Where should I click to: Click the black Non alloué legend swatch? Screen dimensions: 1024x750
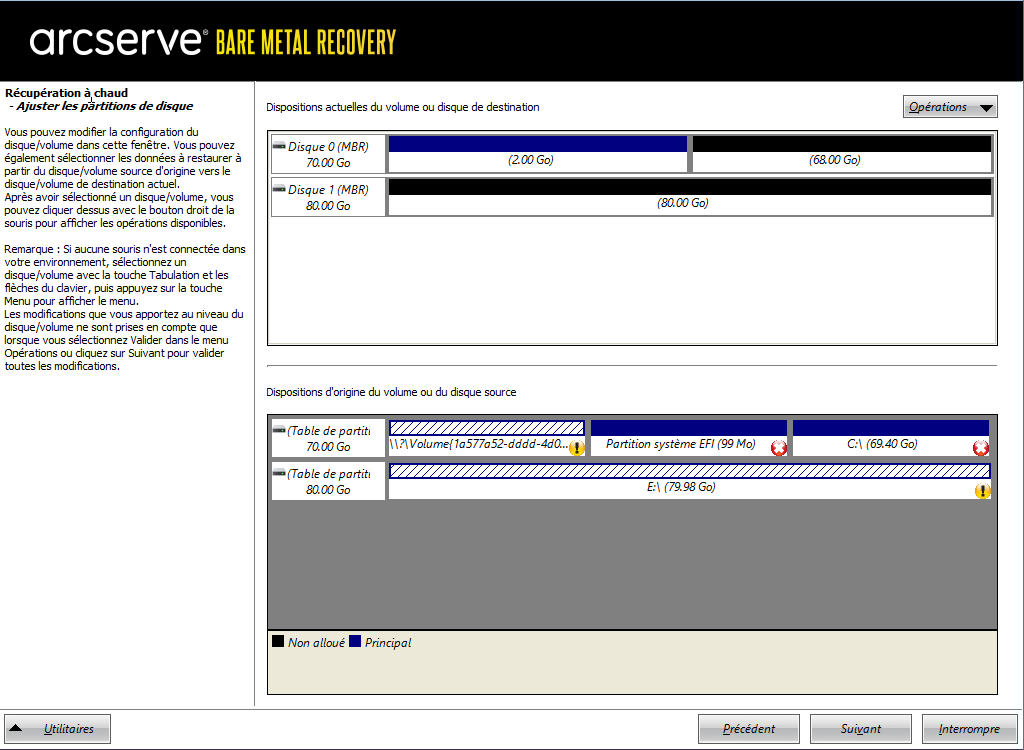point(278,642)
